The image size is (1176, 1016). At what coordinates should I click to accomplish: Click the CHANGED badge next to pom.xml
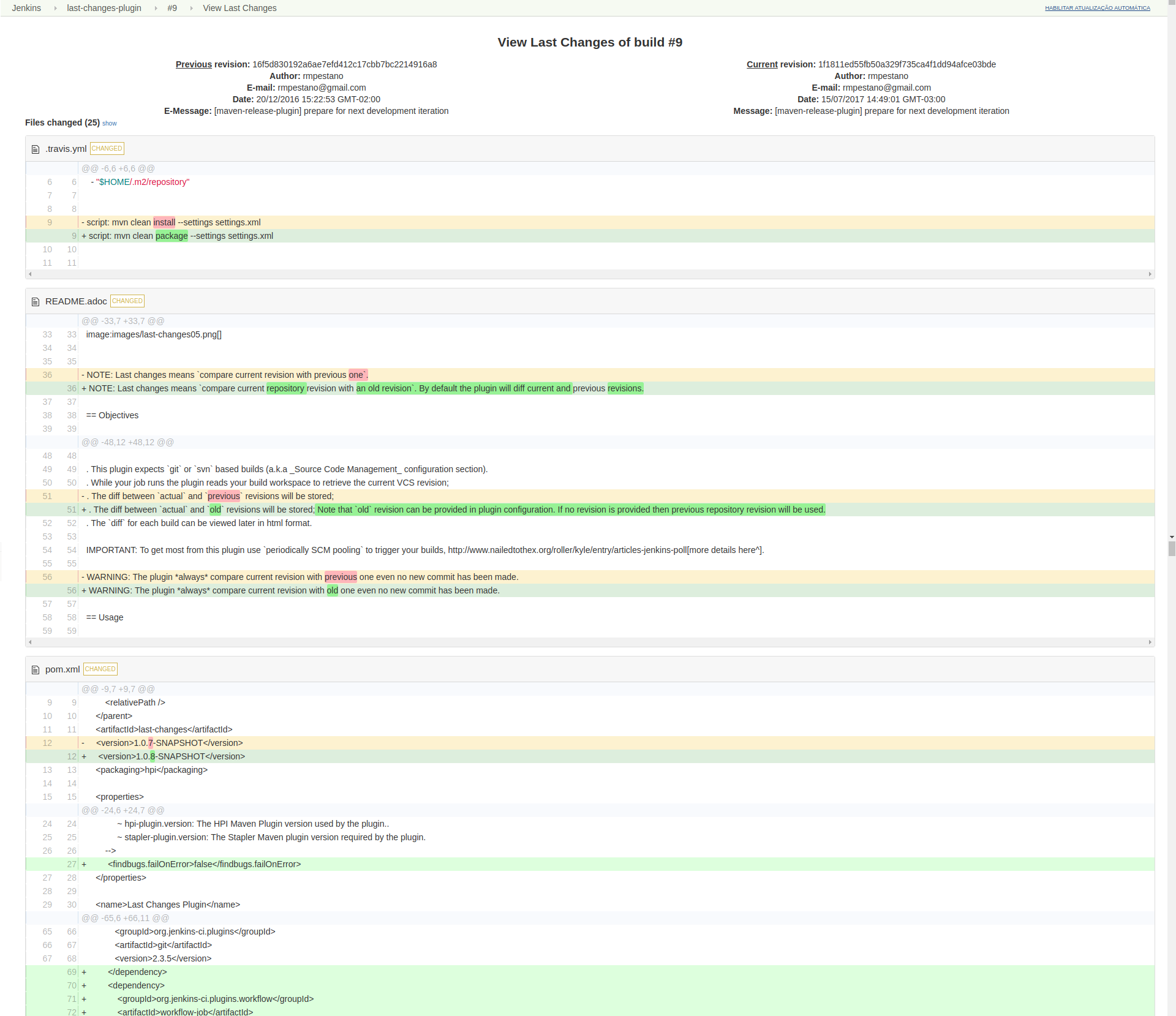[x=100, y=669]
